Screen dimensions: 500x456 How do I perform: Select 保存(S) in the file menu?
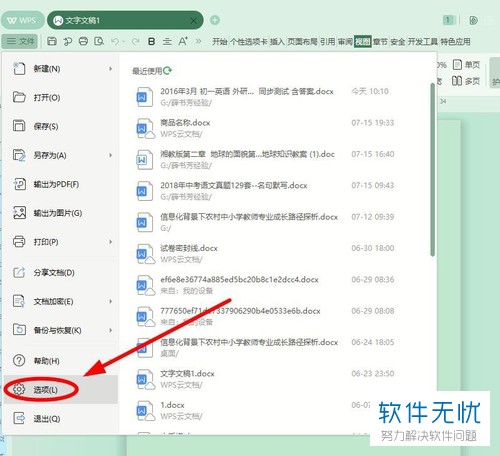coord(61,126)
